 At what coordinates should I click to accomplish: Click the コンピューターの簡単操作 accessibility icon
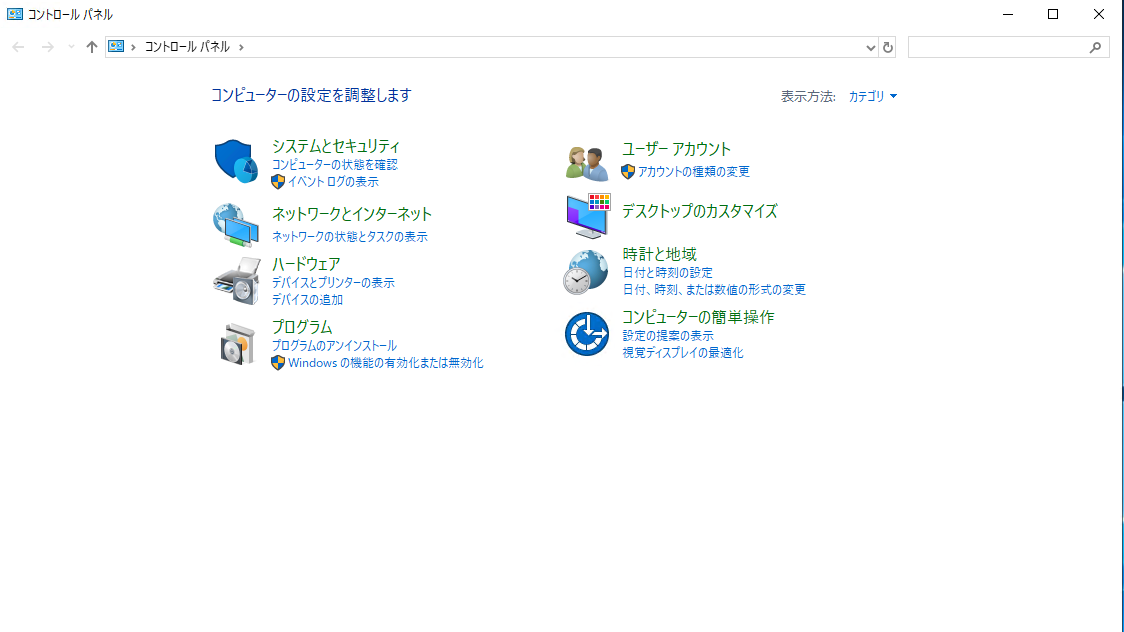click(x=586, y=334)
